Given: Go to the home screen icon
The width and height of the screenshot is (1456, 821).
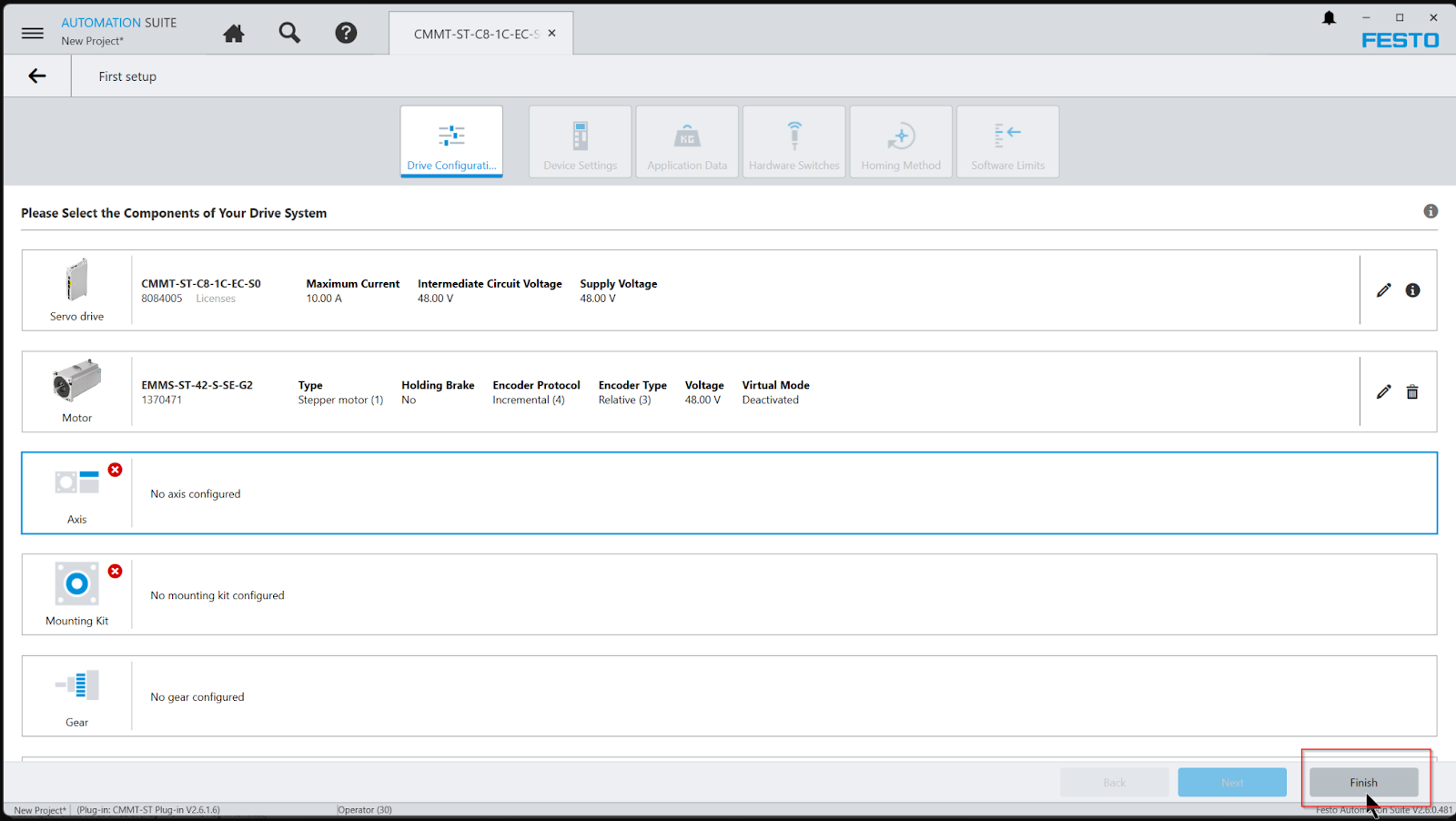Looking at the screenshot, I should pyautogui.click(x=234, y=34).
